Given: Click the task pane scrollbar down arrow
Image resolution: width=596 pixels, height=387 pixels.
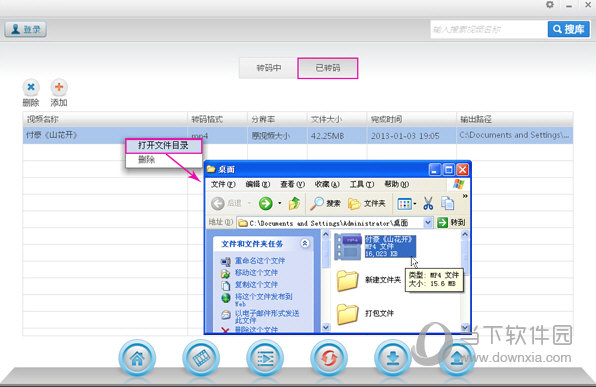Looking at the screenshot, I should (x=326, y=327).
